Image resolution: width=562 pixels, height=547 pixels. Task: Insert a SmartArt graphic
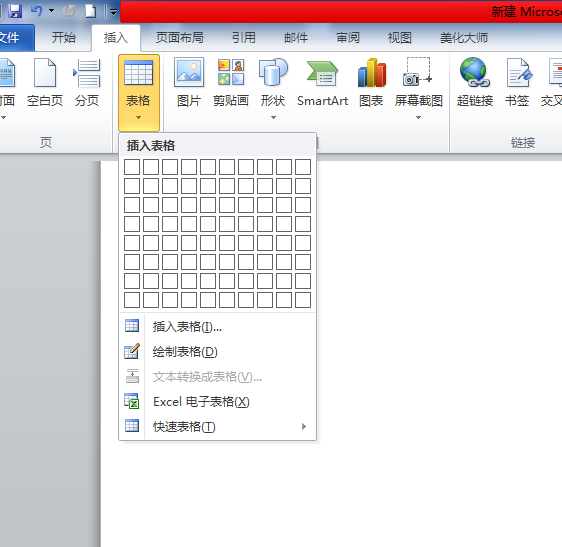coord(322,82)
